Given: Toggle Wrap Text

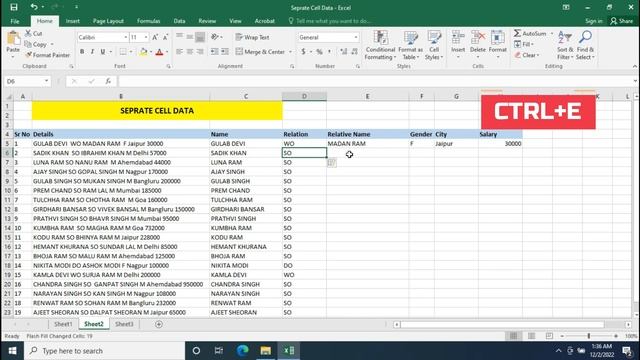Looking at the screenshot, I should 252,37.
